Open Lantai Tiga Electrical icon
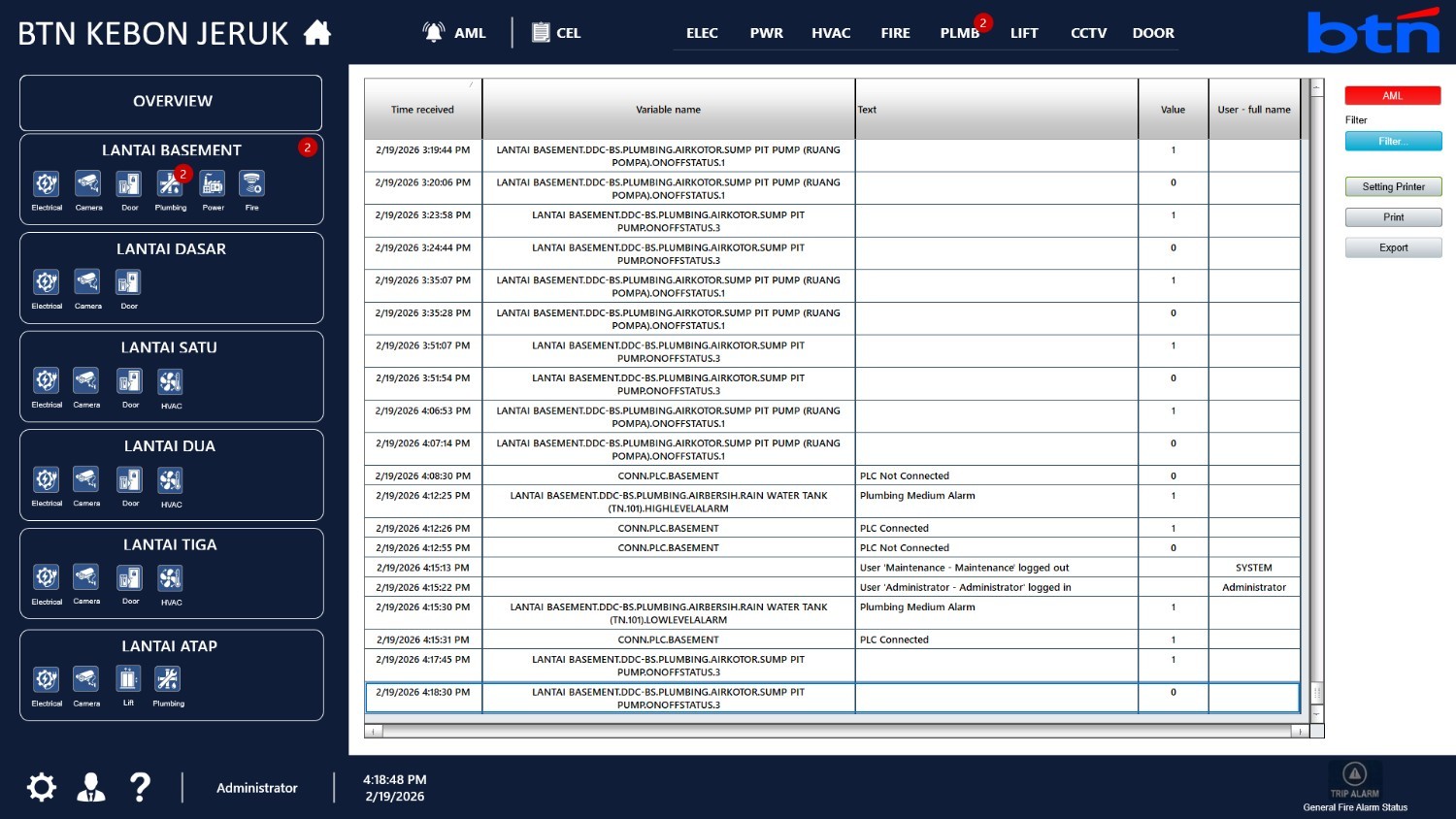 47,577
